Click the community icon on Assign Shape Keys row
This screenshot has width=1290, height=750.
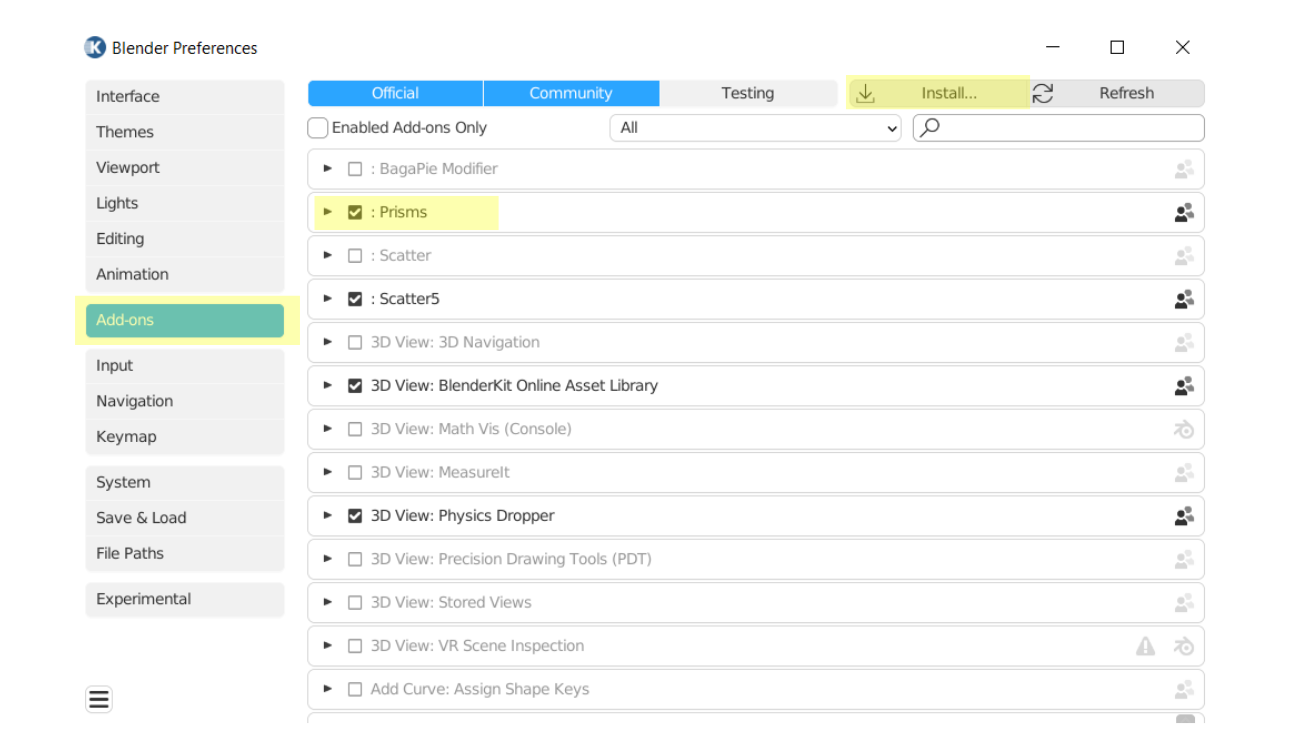coord(1184,689)
